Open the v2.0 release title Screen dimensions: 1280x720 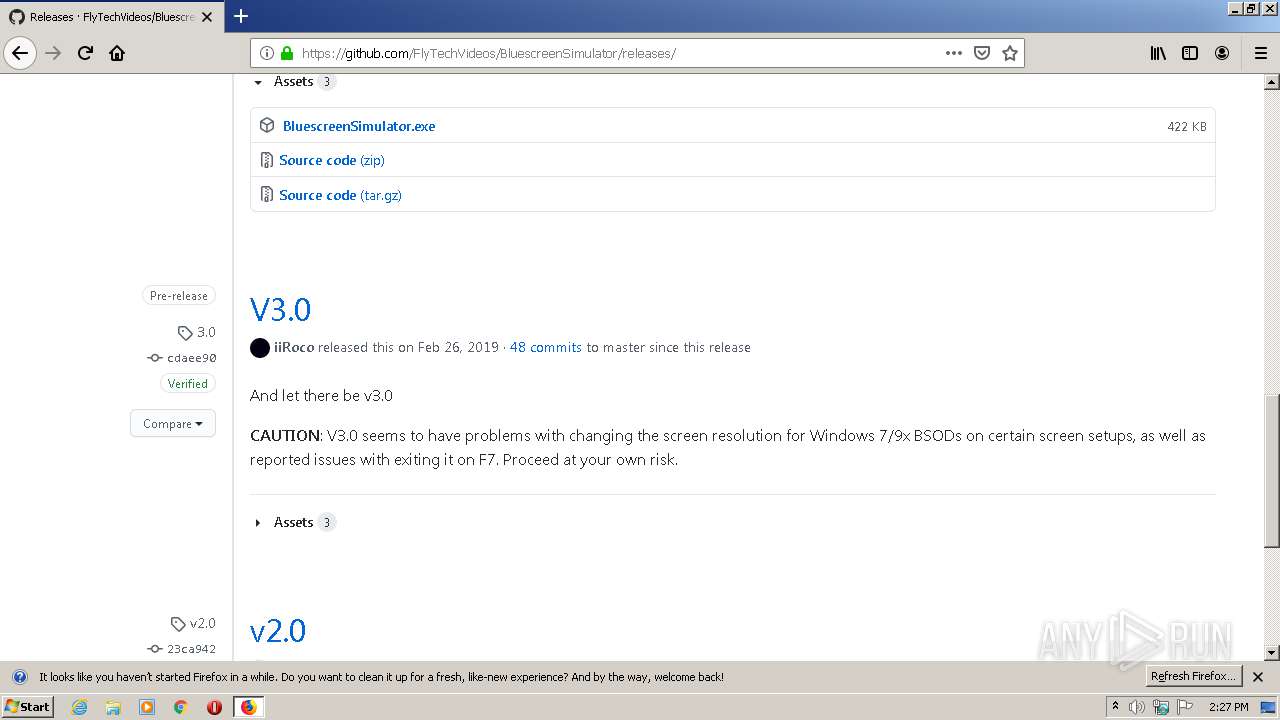[278, 630]
